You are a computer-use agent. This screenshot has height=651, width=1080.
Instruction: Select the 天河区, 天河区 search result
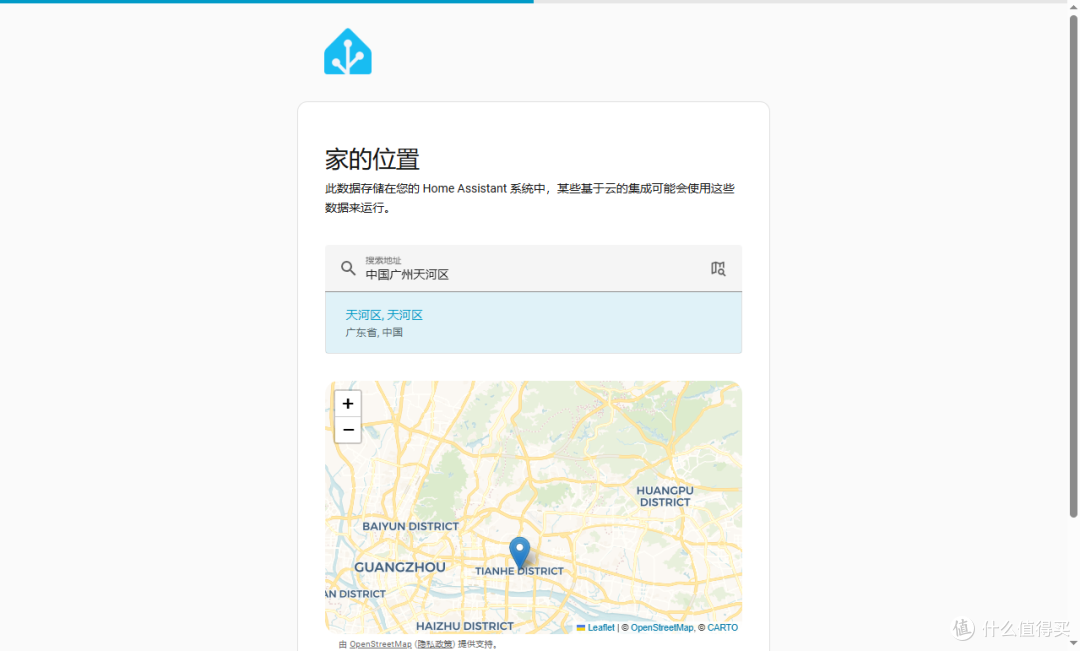(x=533, y=322)
